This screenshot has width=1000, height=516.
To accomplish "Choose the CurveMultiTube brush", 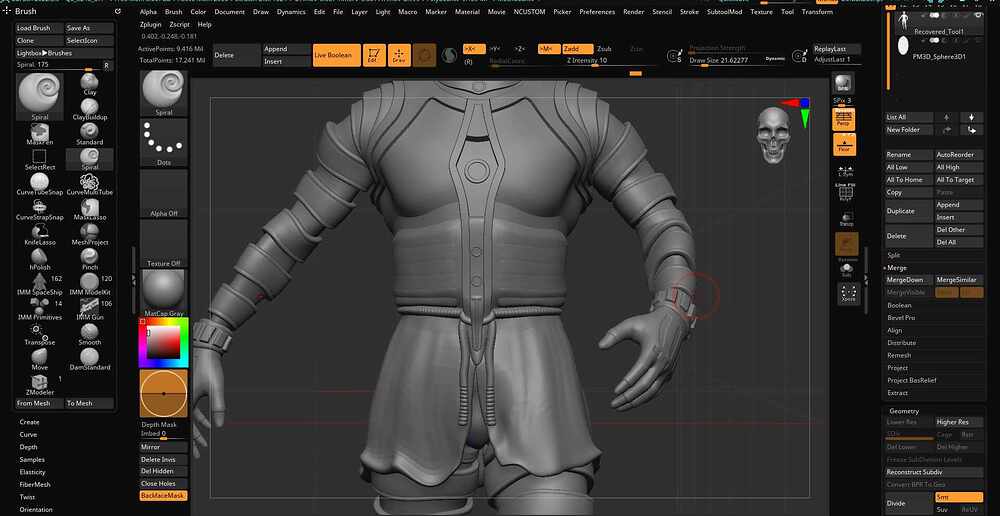I will [x=89, y=184].
